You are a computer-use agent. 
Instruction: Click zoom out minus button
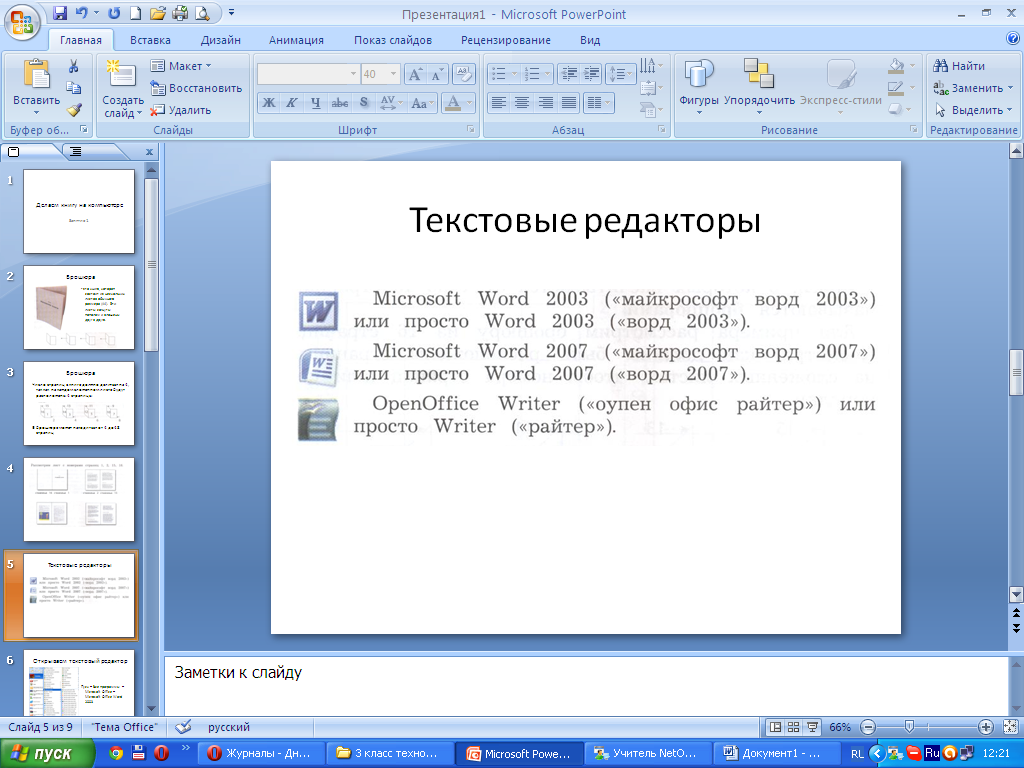[868, 727]
